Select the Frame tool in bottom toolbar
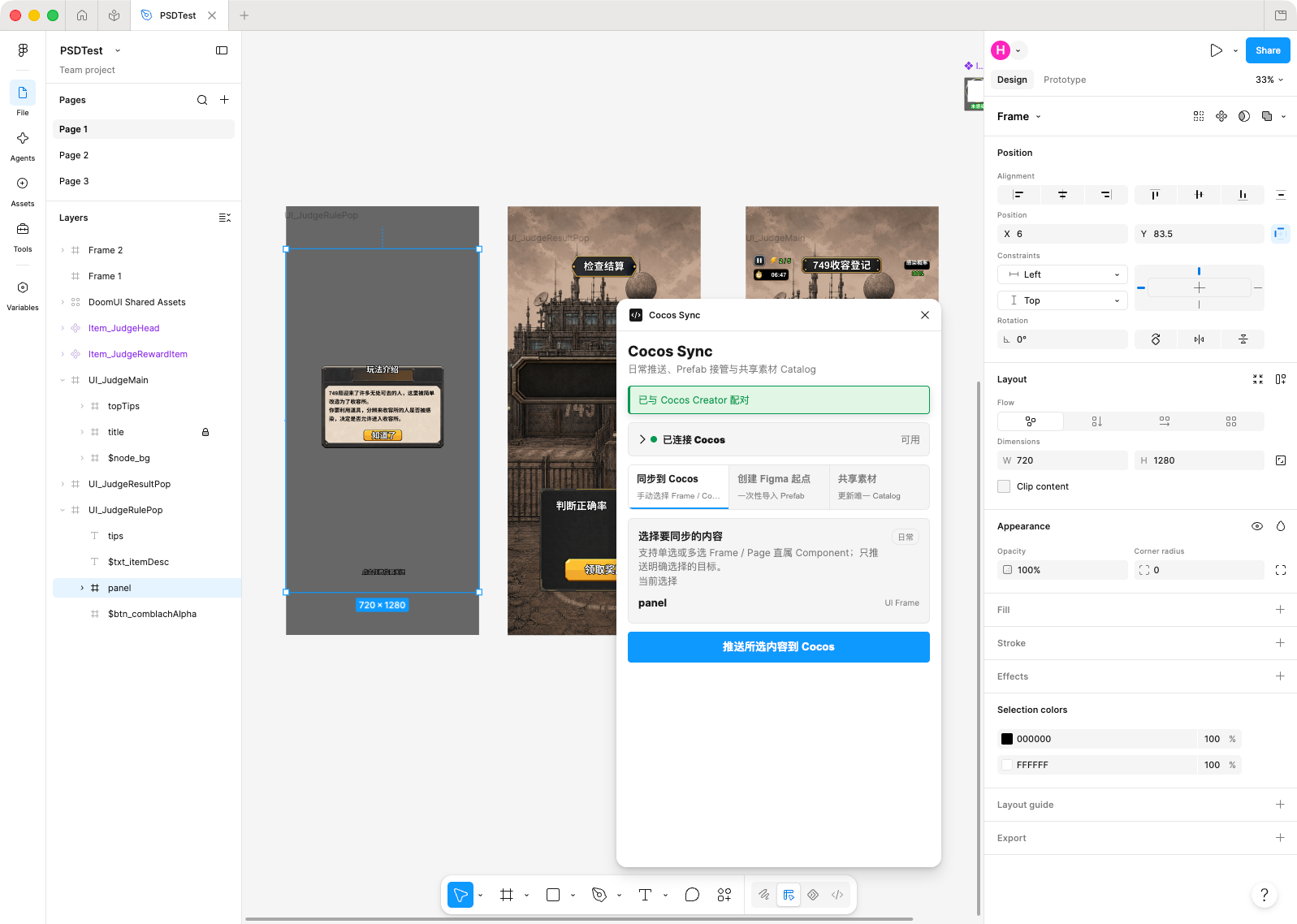 tap(507, 895)
